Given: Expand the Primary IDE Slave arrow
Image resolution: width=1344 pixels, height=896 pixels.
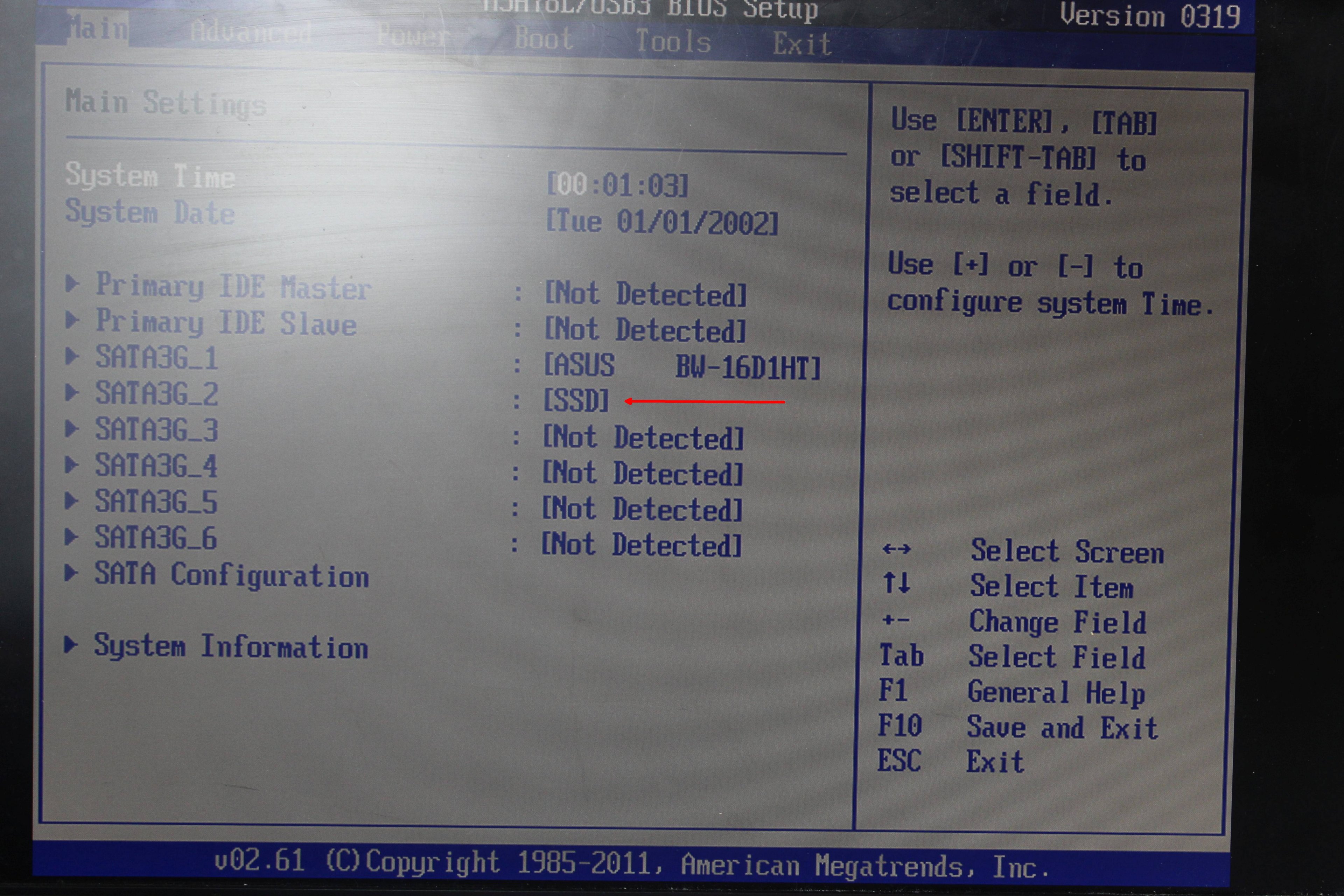Looking at the screenshot, I should tap(72, 320).
